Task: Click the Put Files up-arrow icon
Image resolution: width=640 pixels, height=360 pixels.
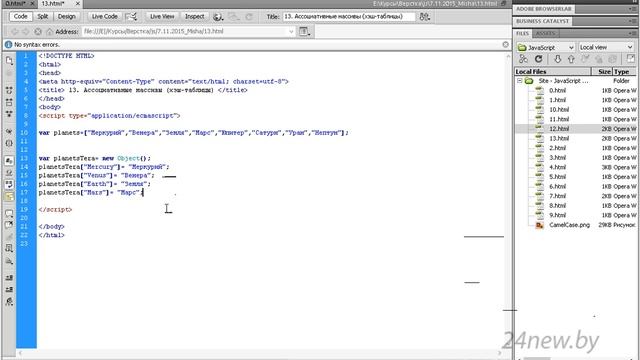Action: point(571,59)
